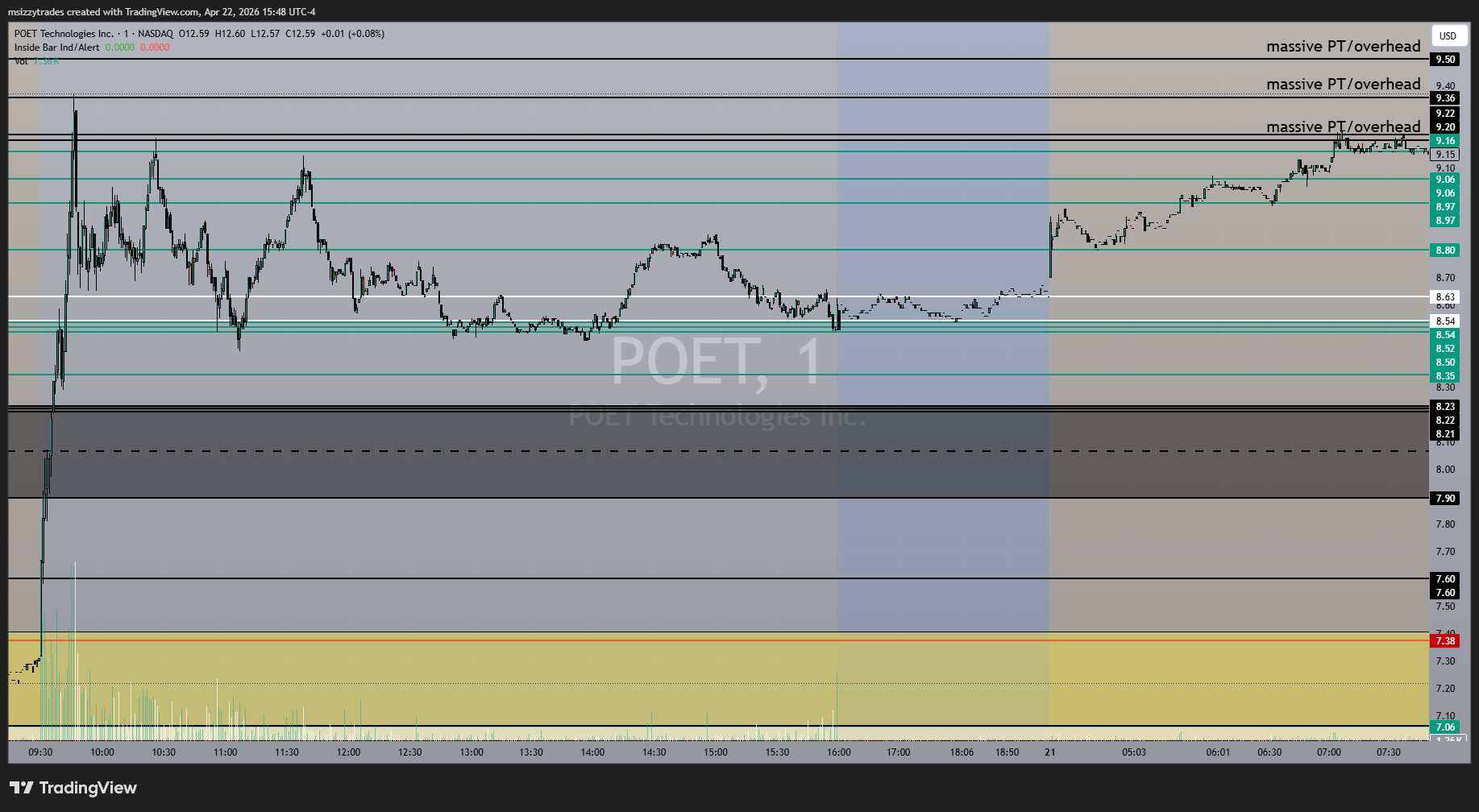
Task: Click the green 9.16 price label
Action: coord(1446,141)
